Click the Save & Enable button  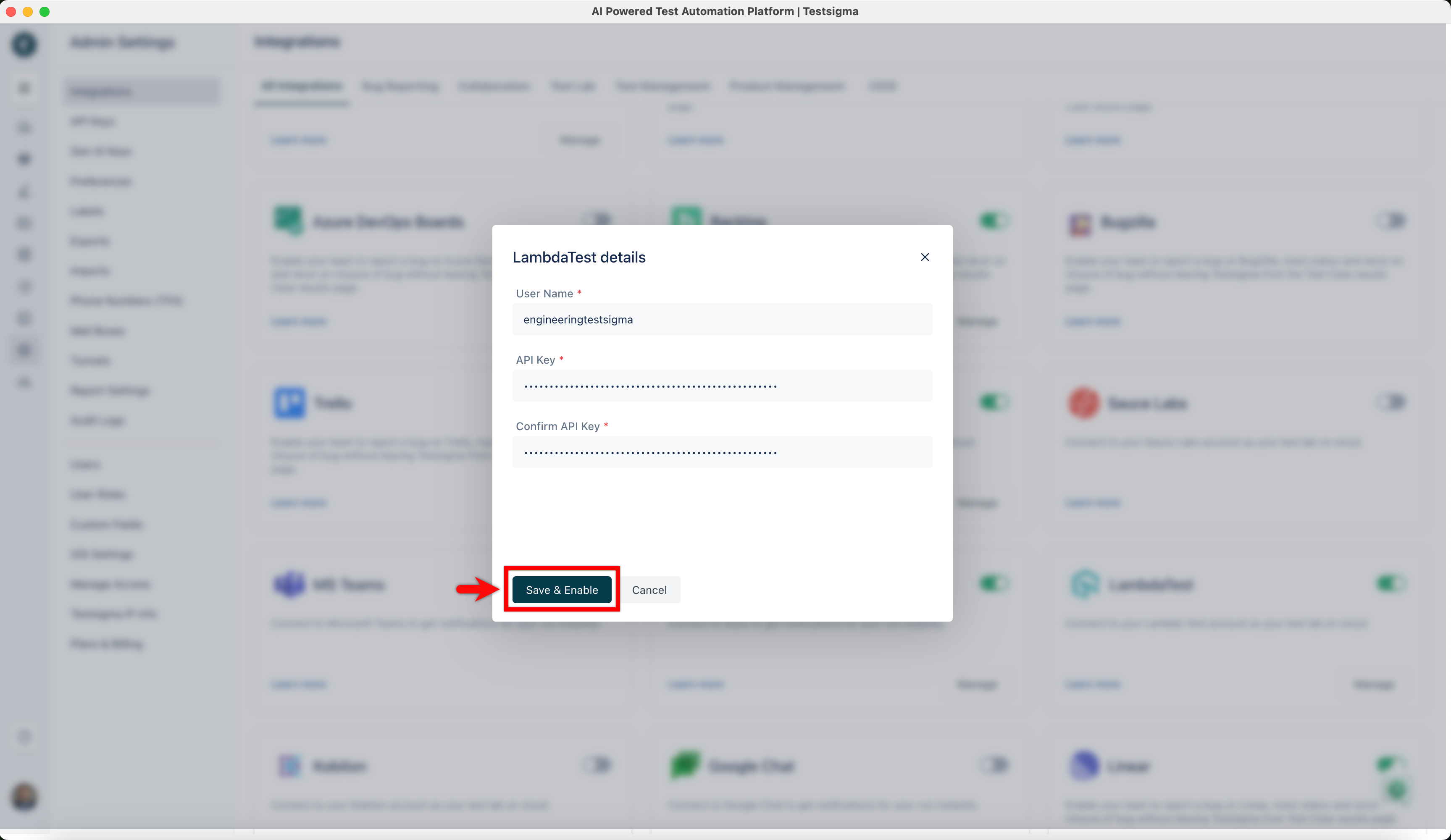click(561, 590)
